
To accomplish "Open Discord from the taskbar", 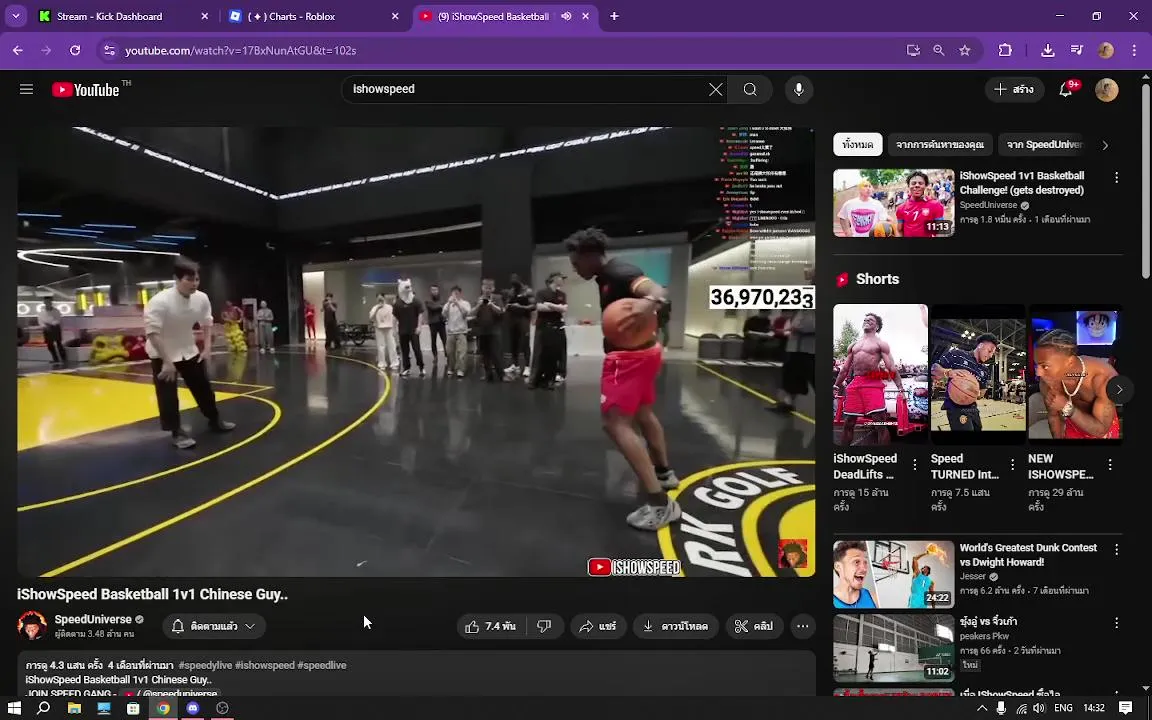I will tap(192, 708).
